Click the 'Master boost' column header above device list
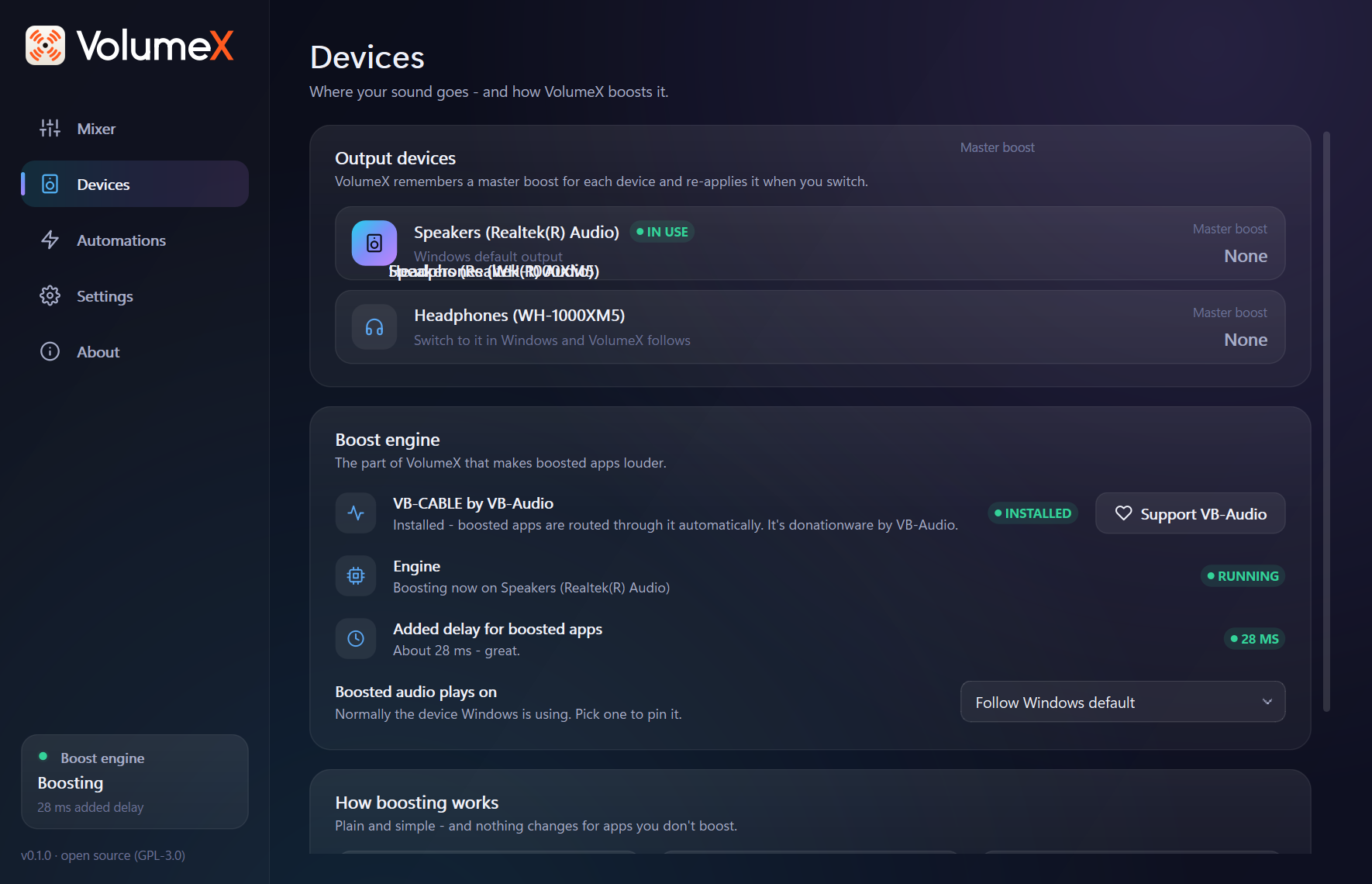 pos(997,147)
